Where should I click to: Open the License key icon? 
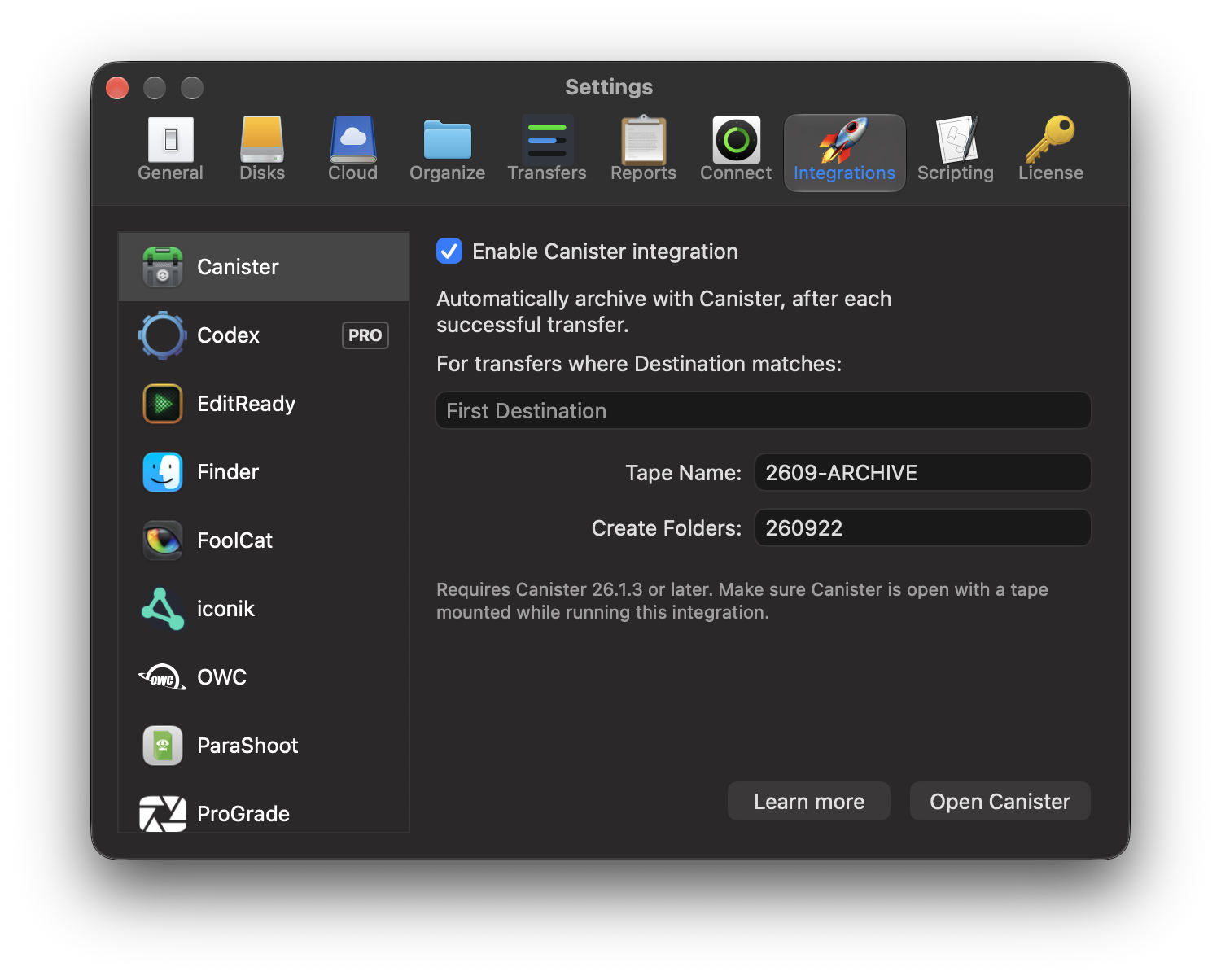(1051, 139)
